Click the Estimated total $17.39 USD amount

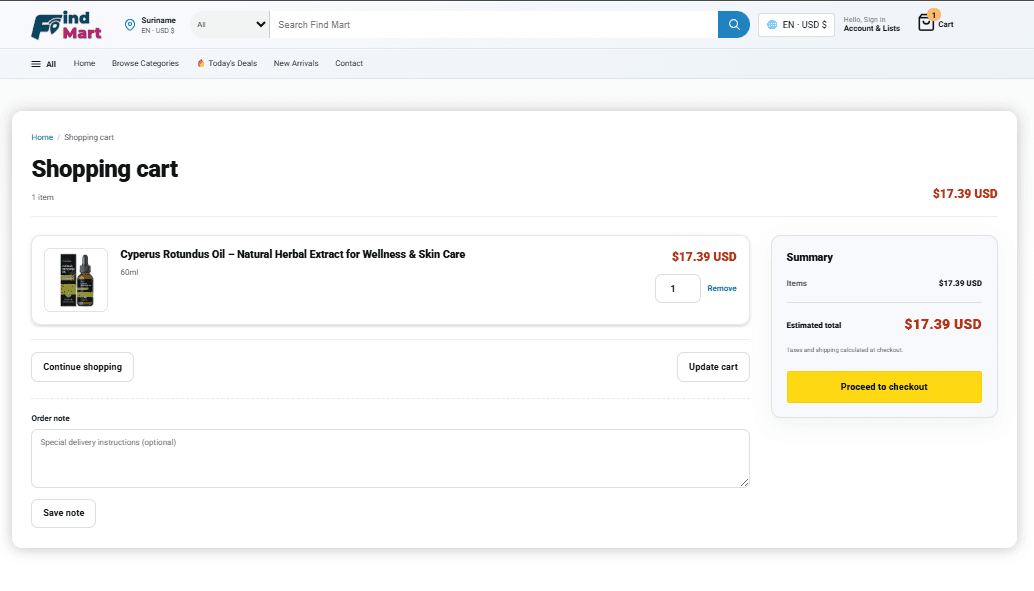click(942, 325)
